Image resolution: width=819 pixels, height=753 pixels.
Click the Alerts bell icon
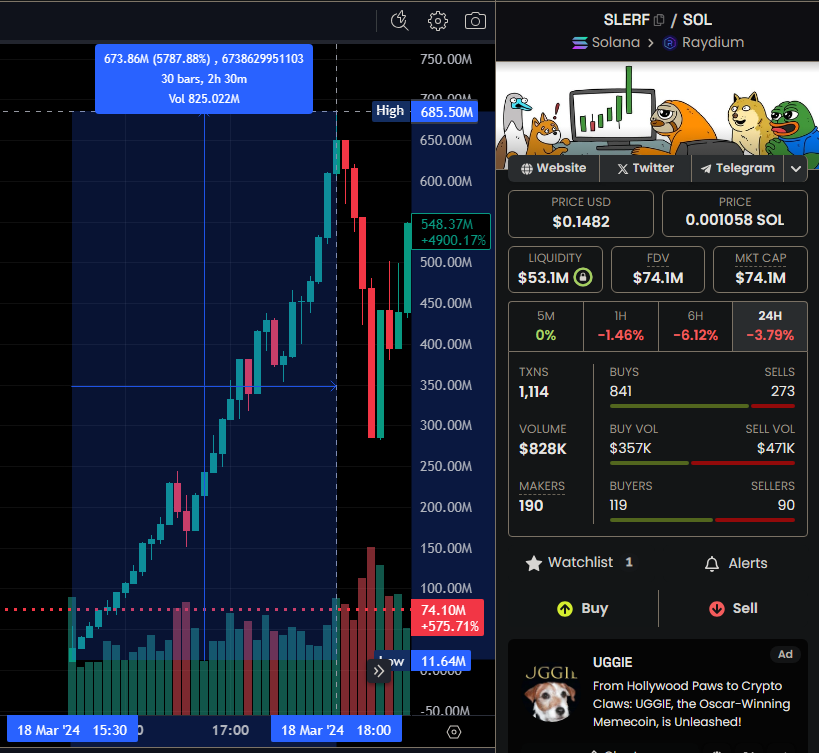(x=712, y=564)
